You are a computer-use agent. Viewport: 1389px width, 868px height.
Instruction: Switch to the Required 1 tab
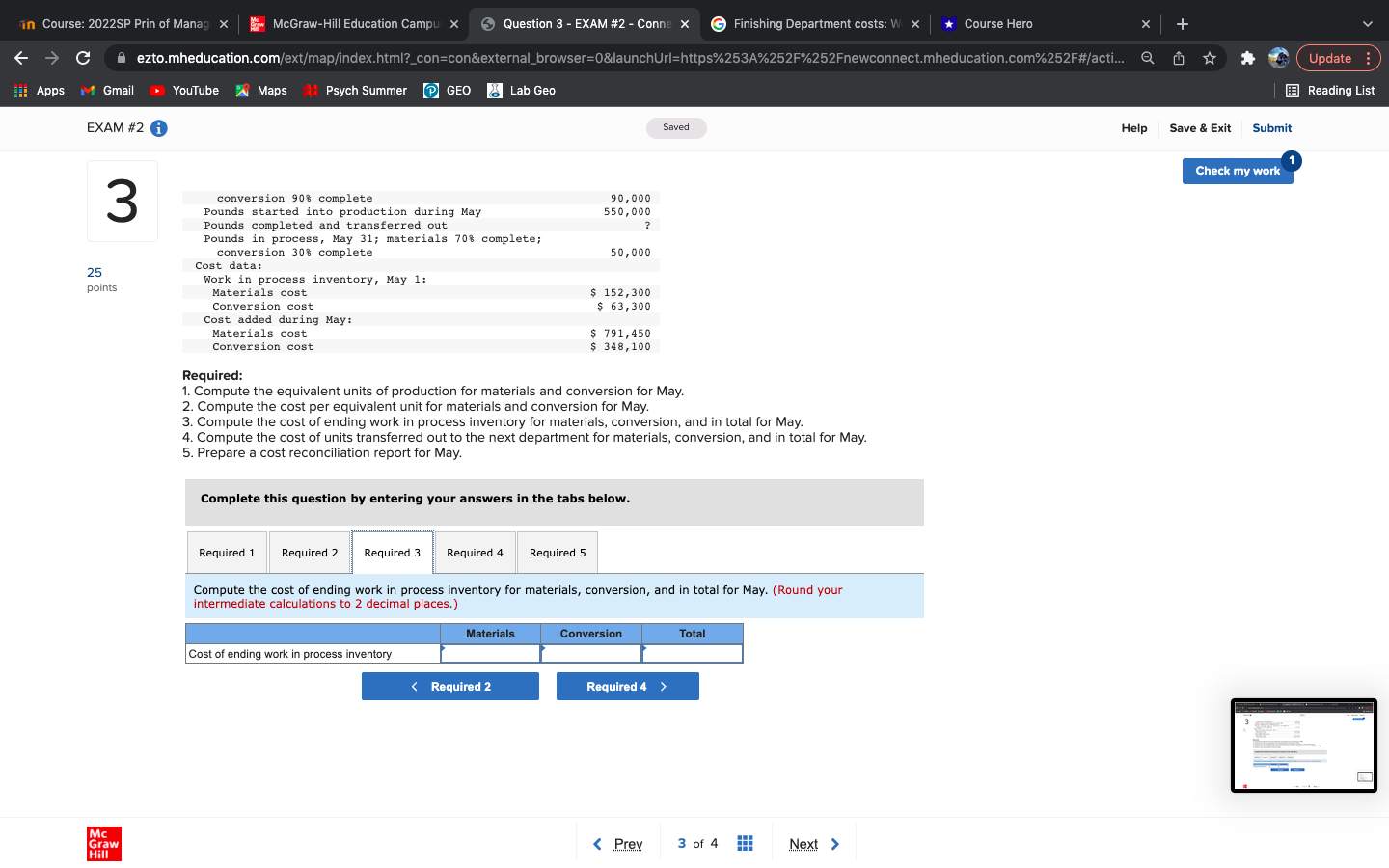[227, 552]
